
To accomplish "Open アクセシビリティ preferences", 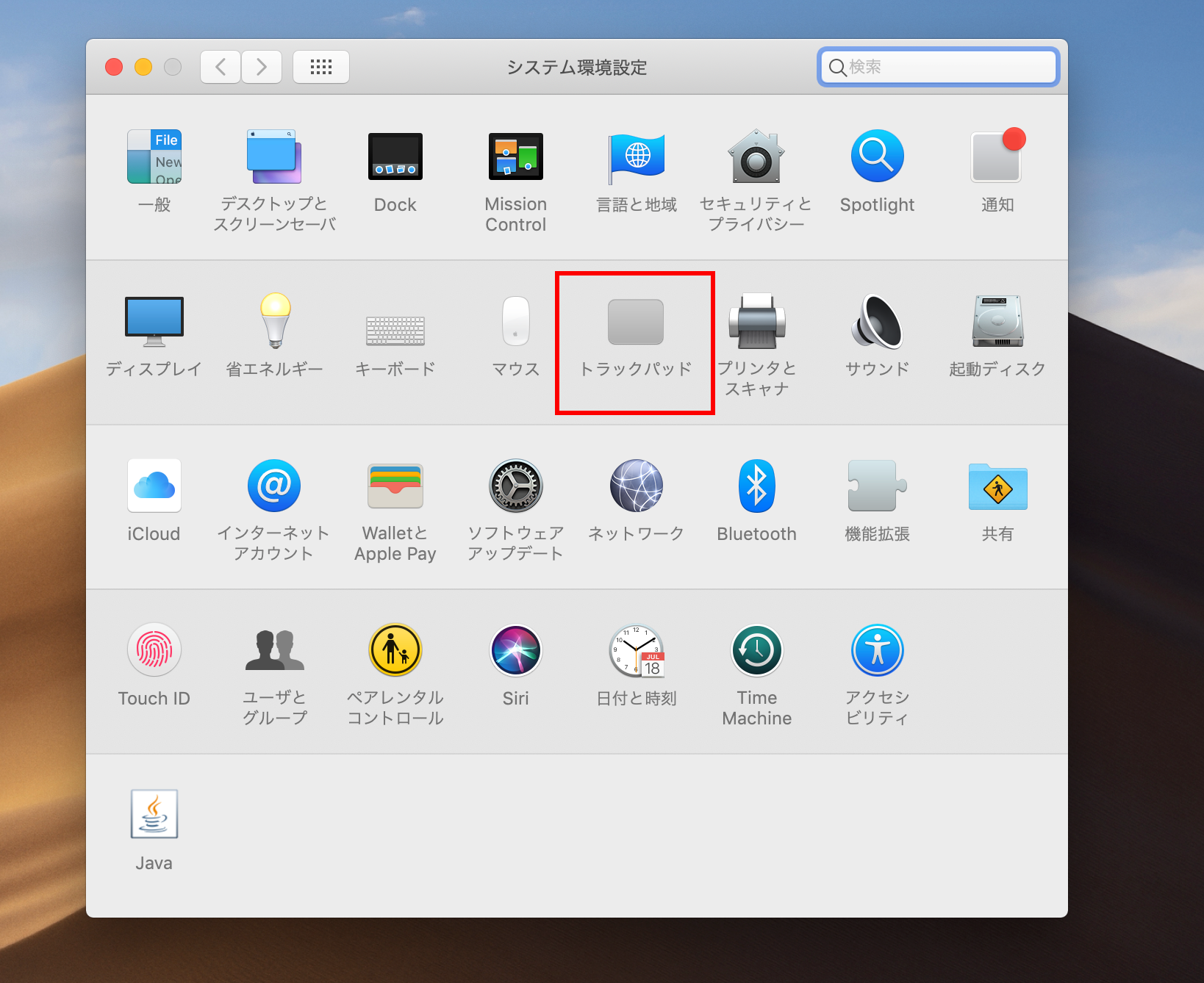I will 877,650.
